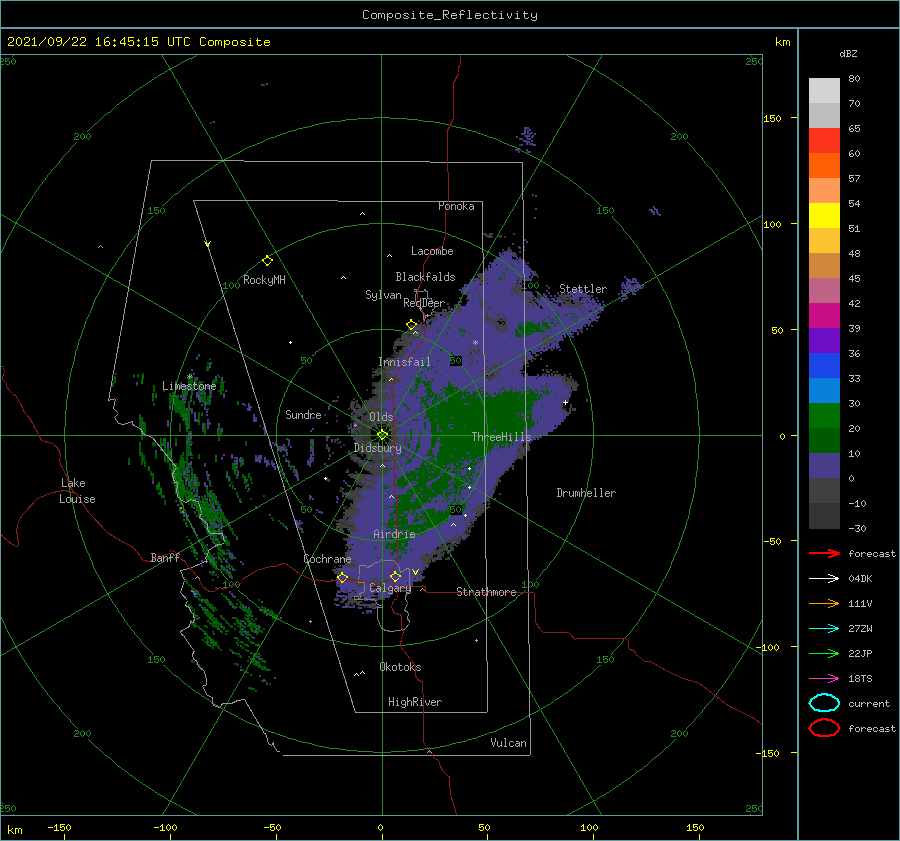Select yellow diamond marker beside RockyMH
The height and width of the screenshot is (841, 900).
[267, 261]
